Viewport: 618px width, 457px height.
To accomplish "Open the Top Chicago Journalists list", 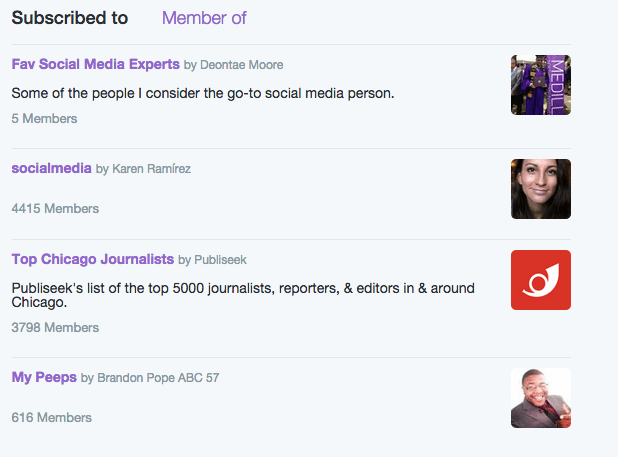I will tap(93, 259).
